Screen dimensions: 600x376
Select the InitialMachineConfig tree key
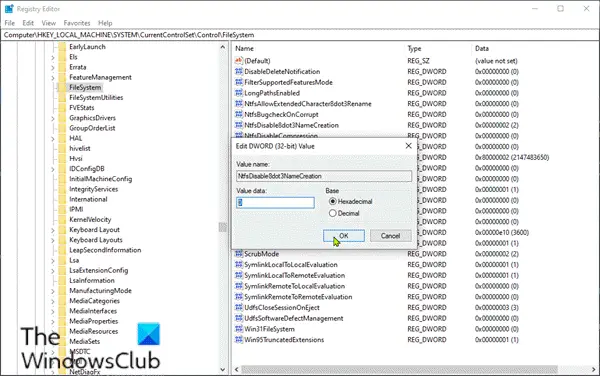click(101, 179)
